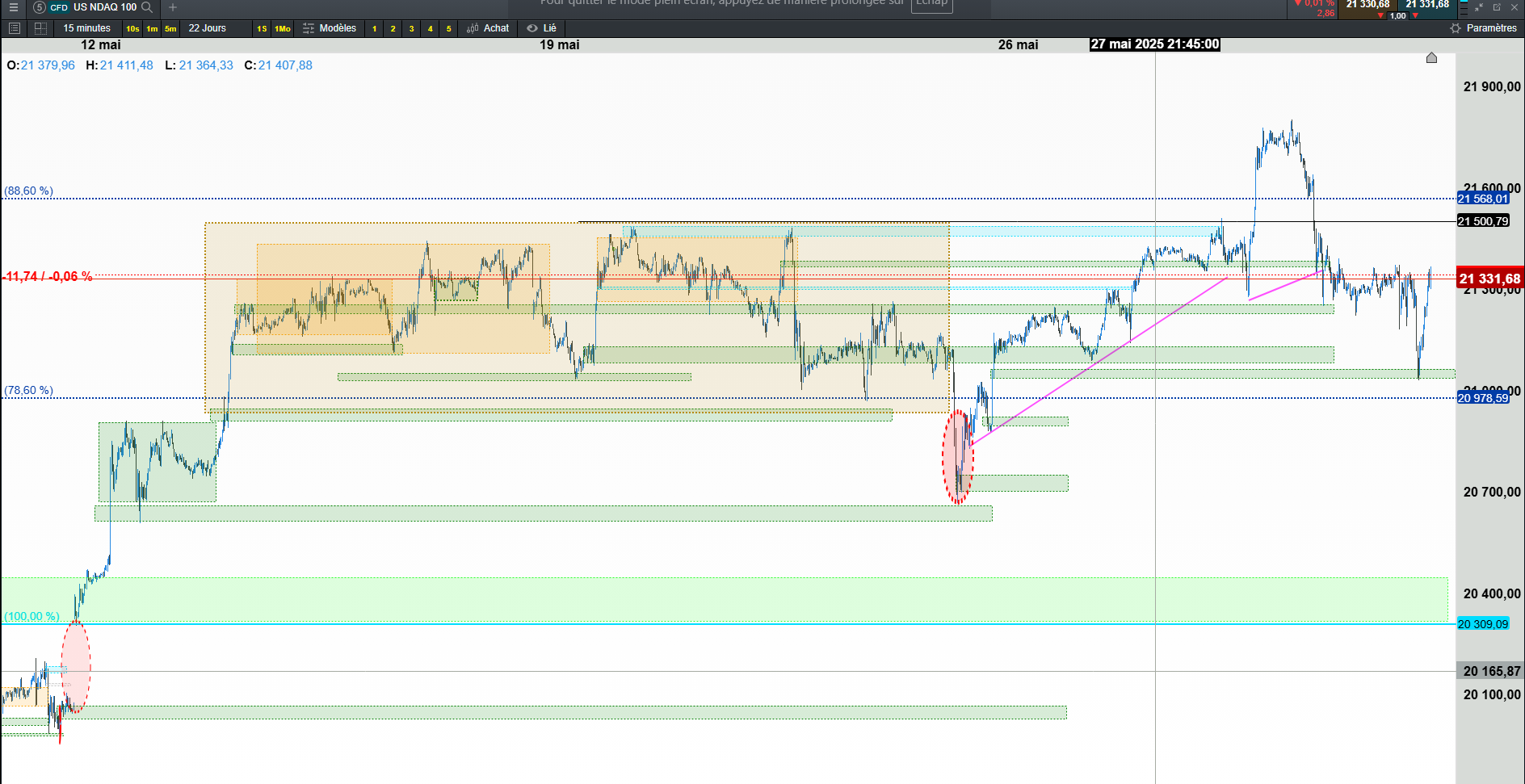Click the buy price 21 331,68
Viewport: 1525px width, 784px height.
pyautogui.click(x=1427, y=5)
